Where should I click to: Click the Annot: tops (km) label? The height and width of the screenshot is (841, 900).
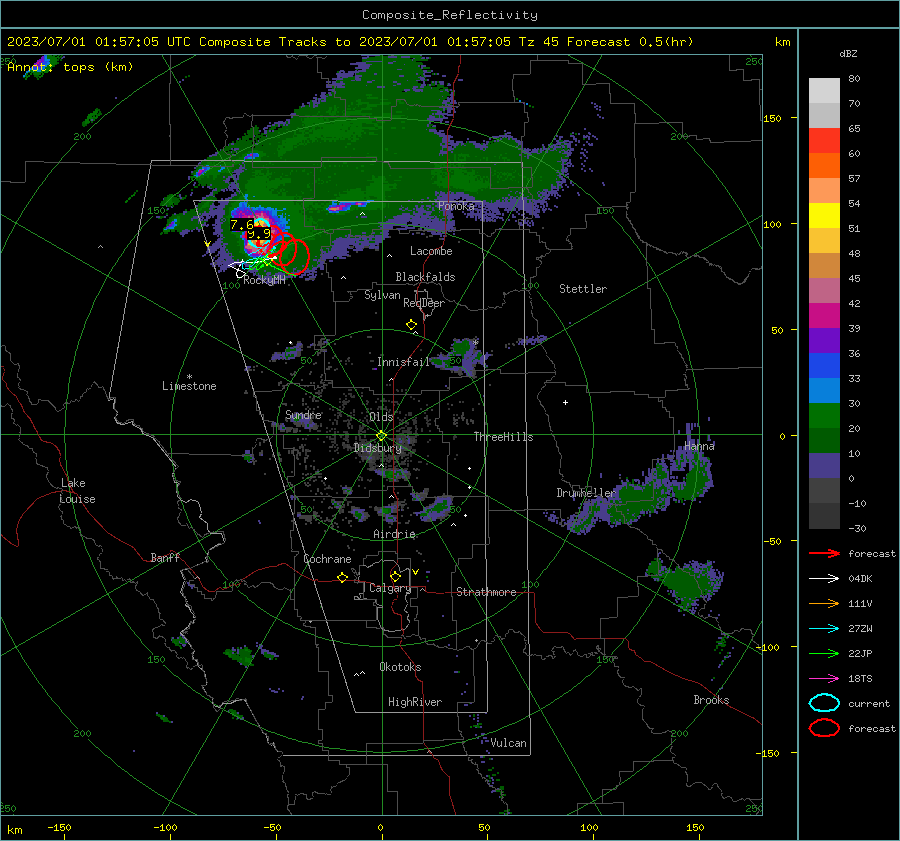(70, 67)
